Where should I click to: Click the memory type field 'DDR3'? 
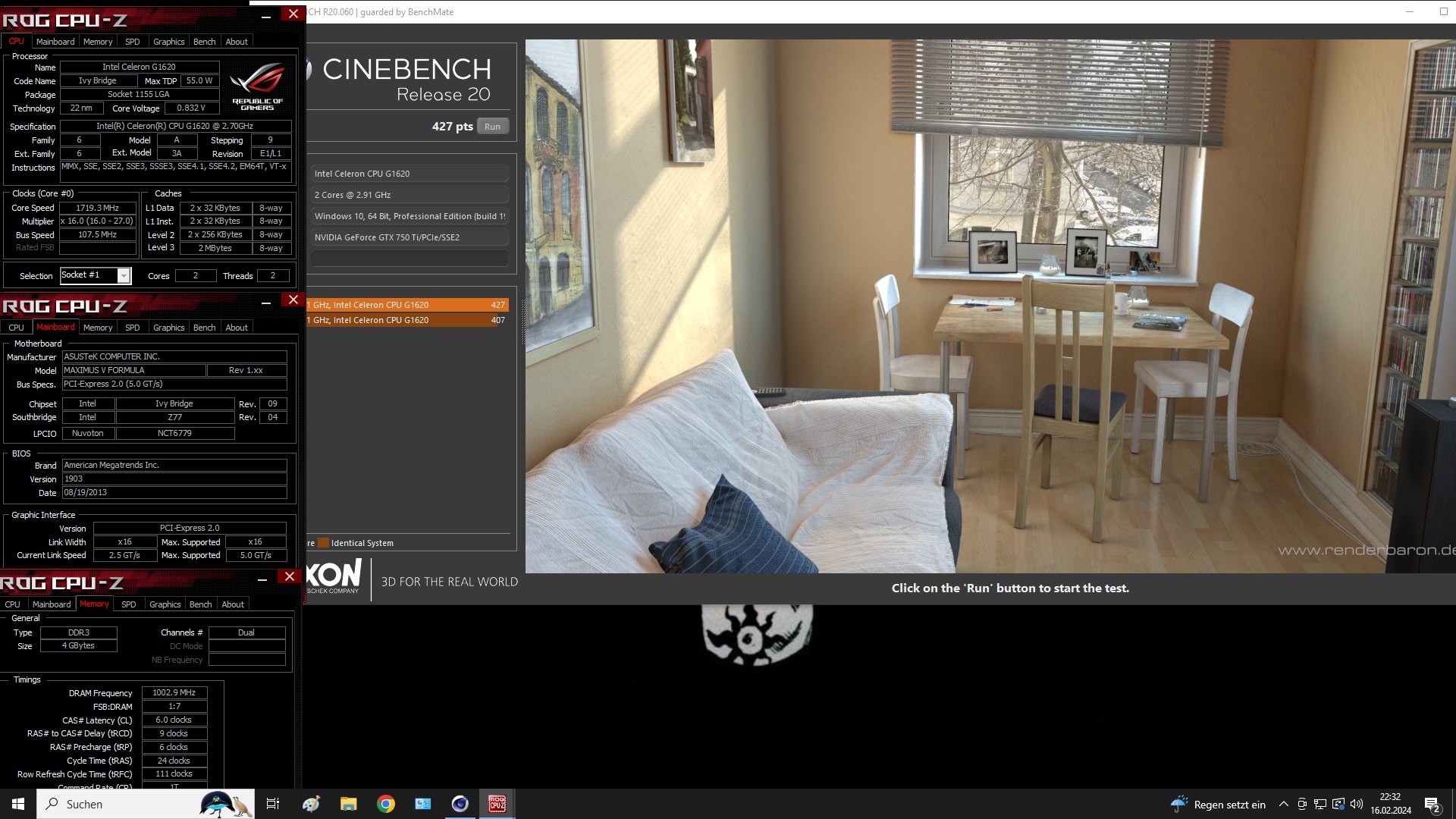click(79, 632)
